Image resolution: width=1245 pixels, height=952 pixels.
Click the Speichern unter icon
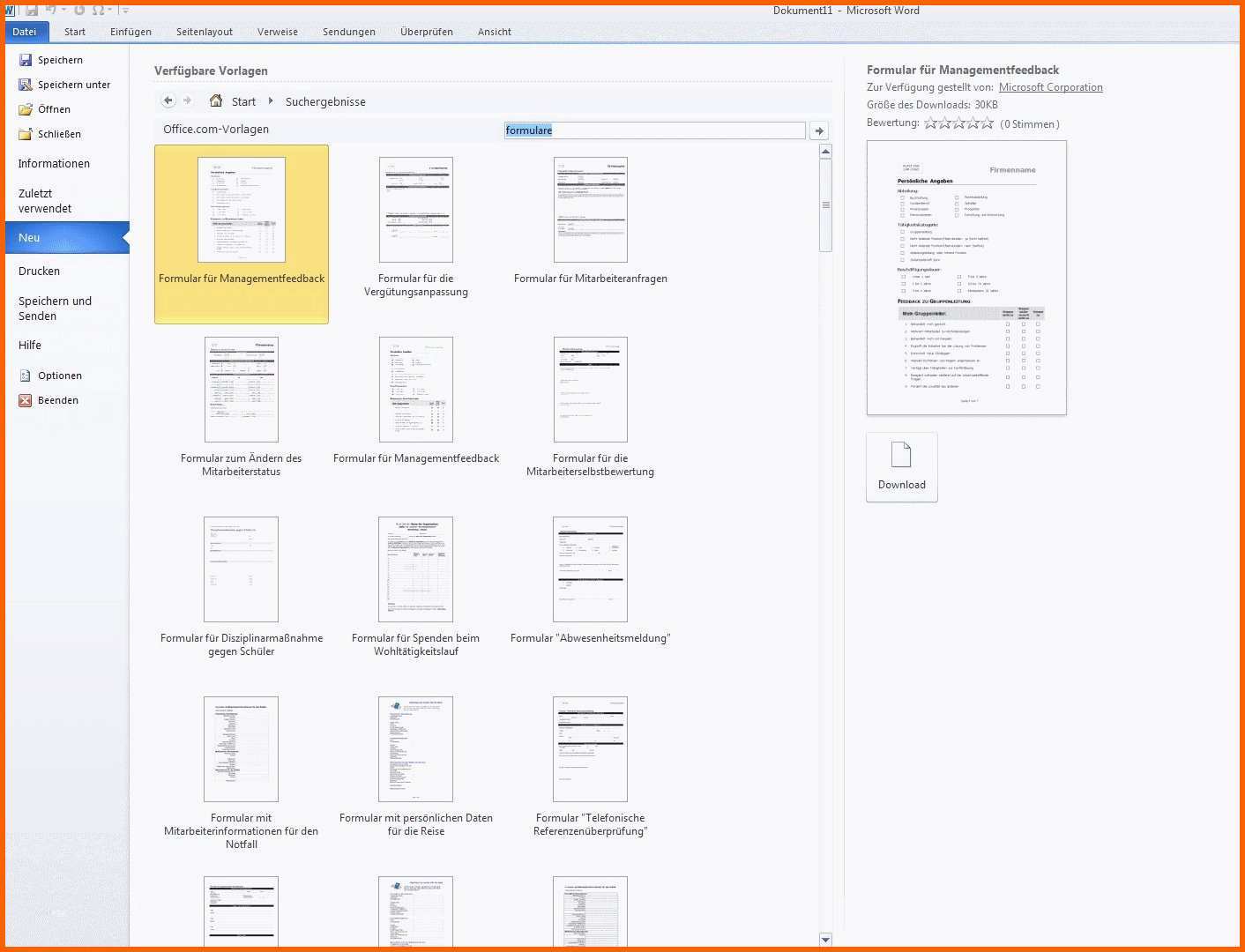26,85
